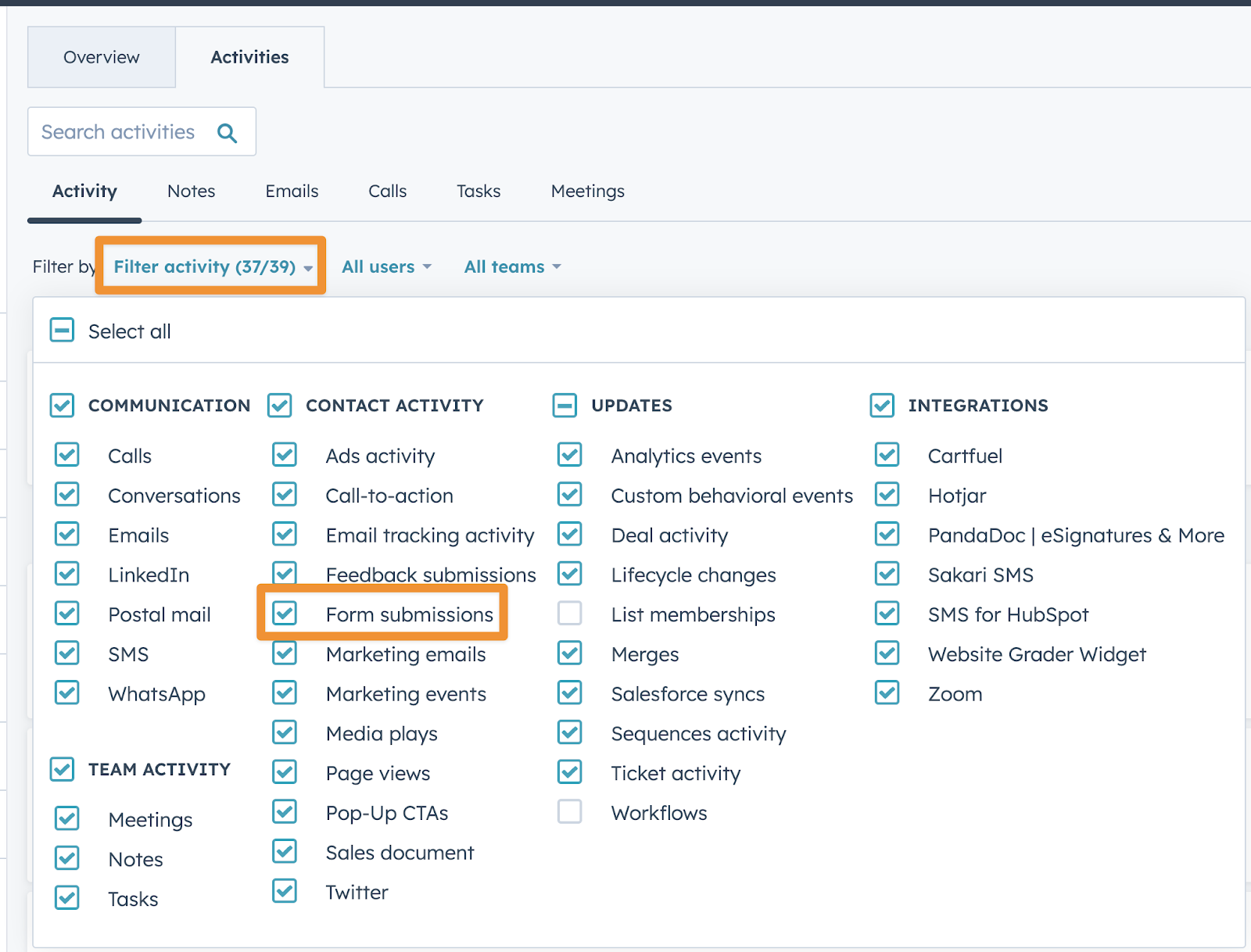Expand the All users dropdown
This screenshot has width=1251, height=952.
(386, 267)
